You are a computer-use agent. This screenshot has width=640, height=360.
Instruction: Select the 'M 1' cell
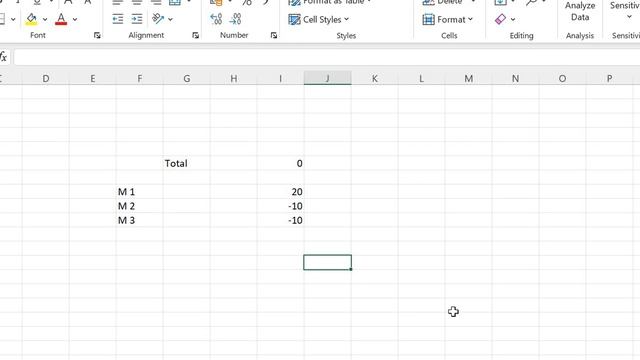(140, 192)
